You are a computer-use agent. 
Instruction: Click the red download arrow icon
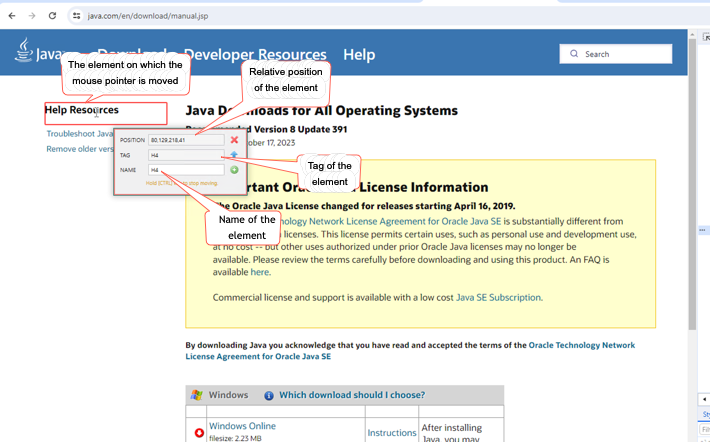[x=199, y=433]
